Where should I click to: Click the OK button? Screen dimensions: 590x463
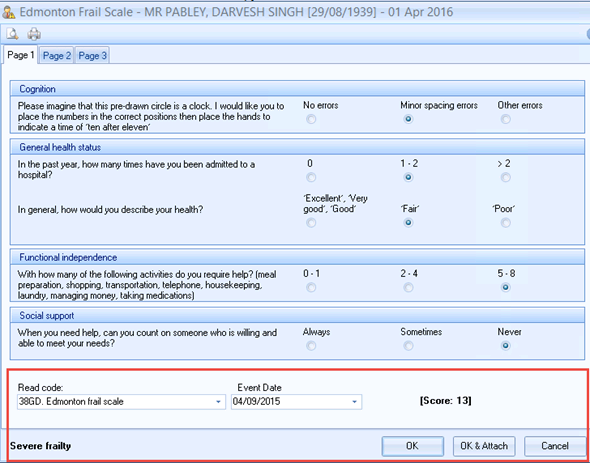[x=412, y=446]
